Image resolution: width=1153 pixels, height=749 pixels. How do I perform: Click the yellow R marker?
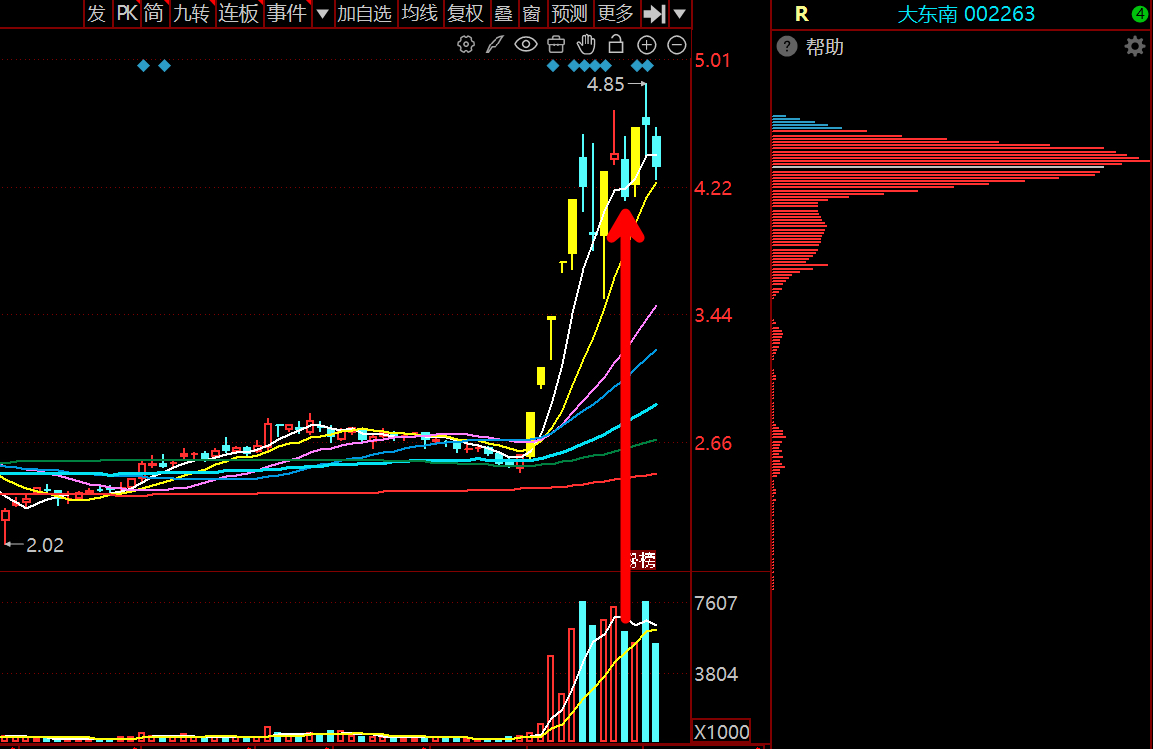(x=802, y=14)
